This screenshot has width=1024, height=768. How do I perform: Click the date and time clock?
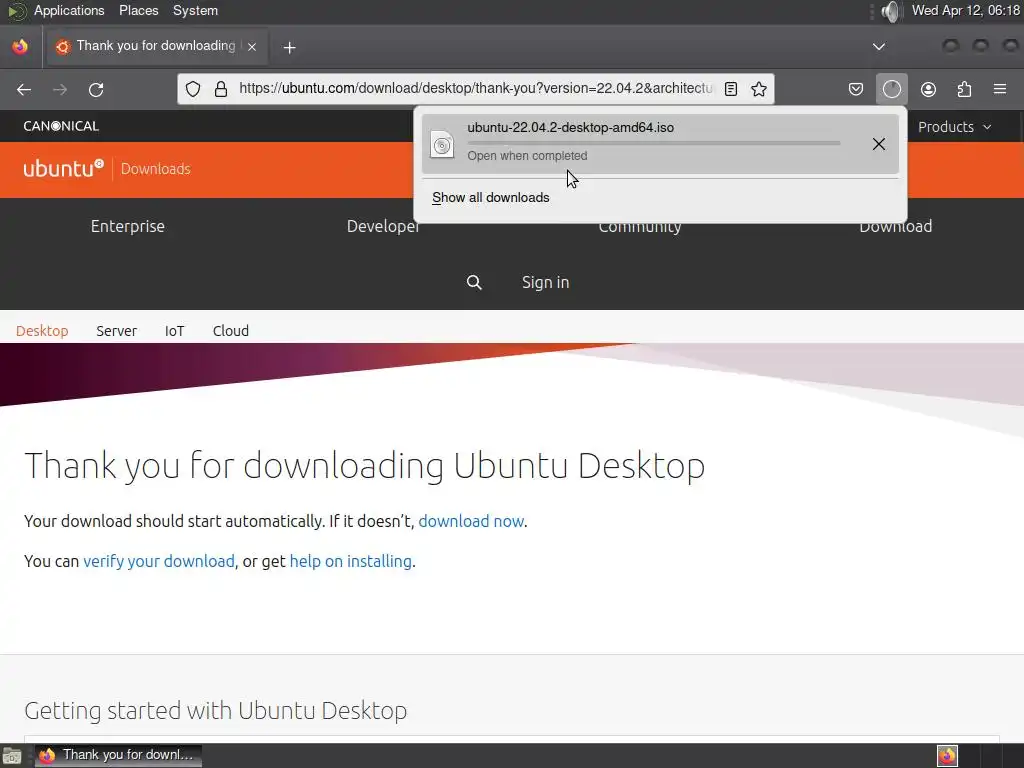pyautogui.click(x=966, y=10)
